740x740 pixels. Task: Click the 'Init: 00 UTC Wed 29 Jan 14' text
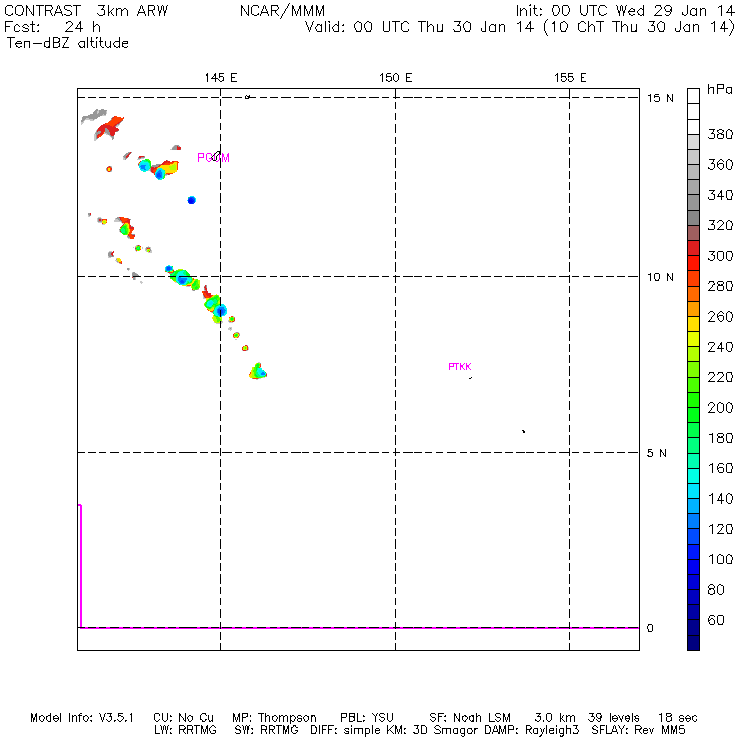click(625, 11)
